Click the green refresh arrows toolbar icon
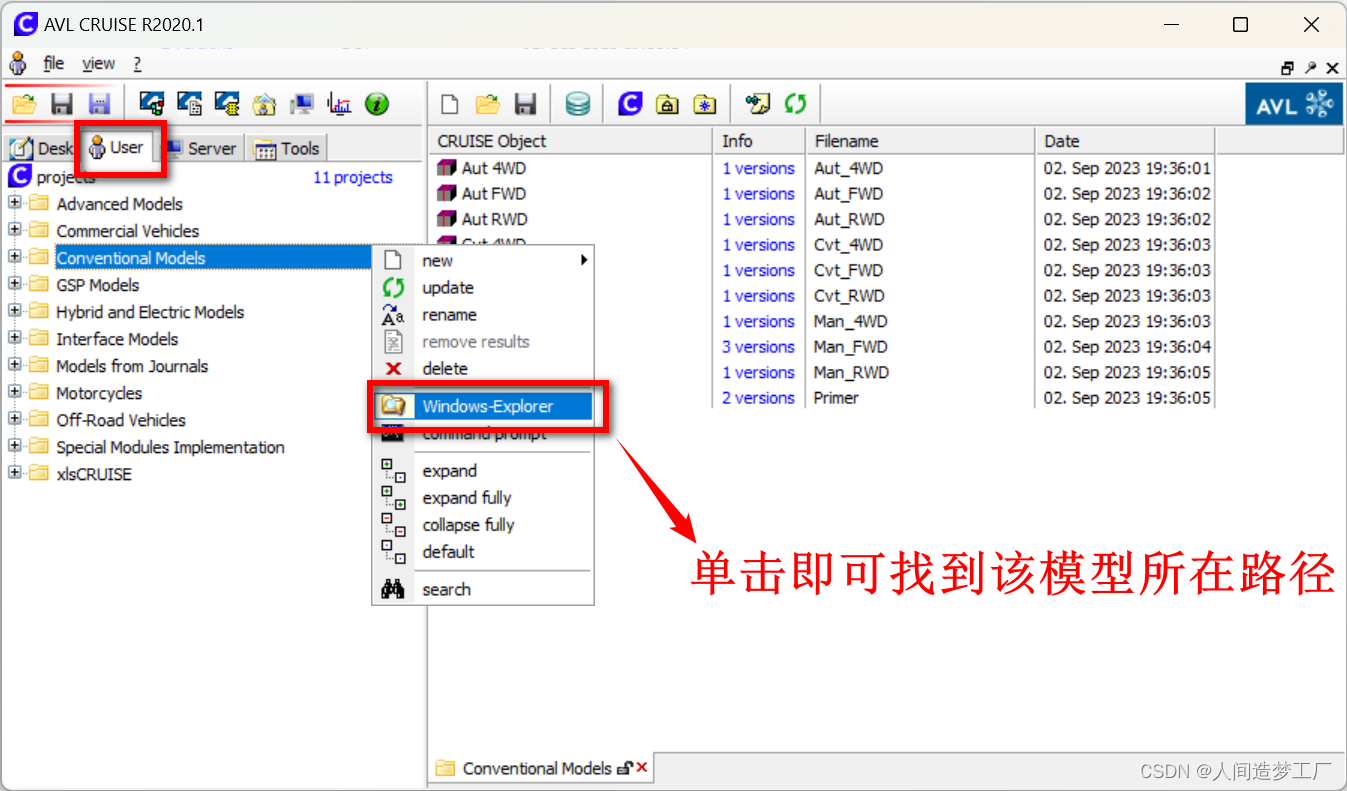Image resolution: width=1347 pixels, height=791 pixels. [x=795, y=103]
